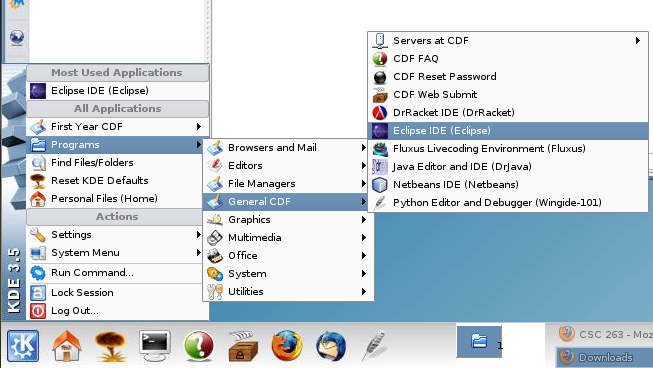Expand the First Year CDF submenu arrow
The image size is (653, 368).
point(199,127)
